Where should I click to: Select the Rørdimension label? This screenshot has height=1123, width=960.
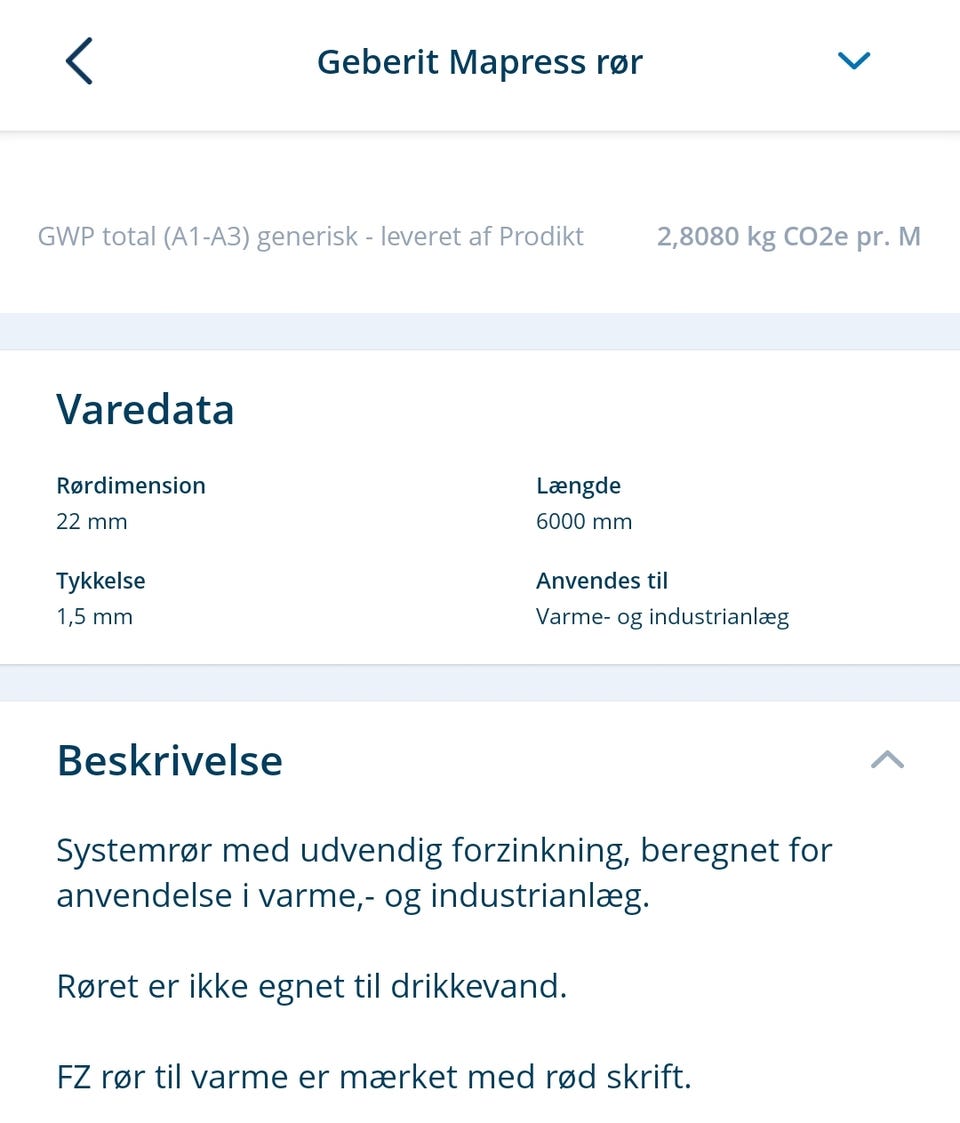point(131,486)
